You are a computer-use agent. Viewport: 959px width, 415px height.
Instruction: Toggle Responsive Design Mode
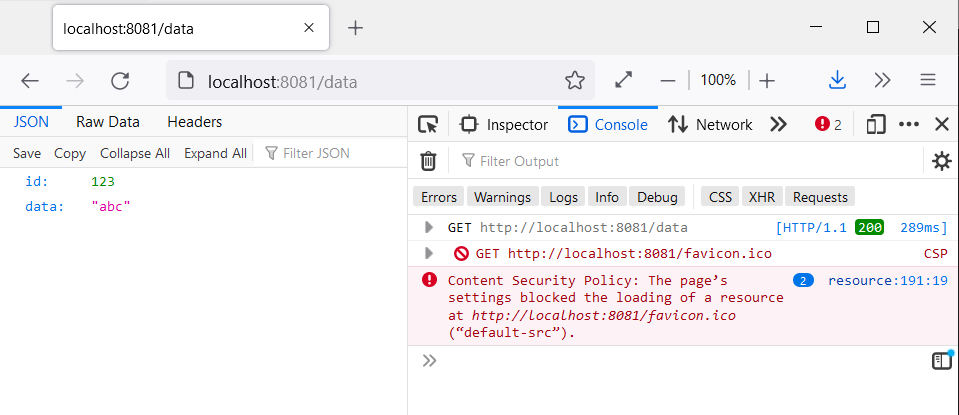876,125
